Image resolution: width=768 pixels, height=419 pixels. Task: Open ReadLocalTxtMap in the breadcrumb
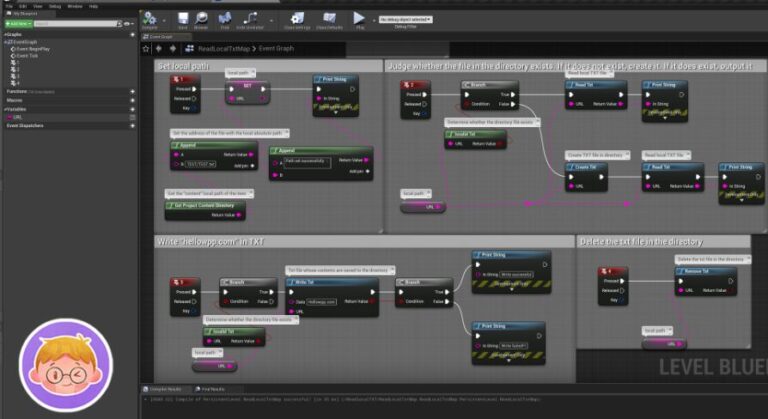(224, 49)
